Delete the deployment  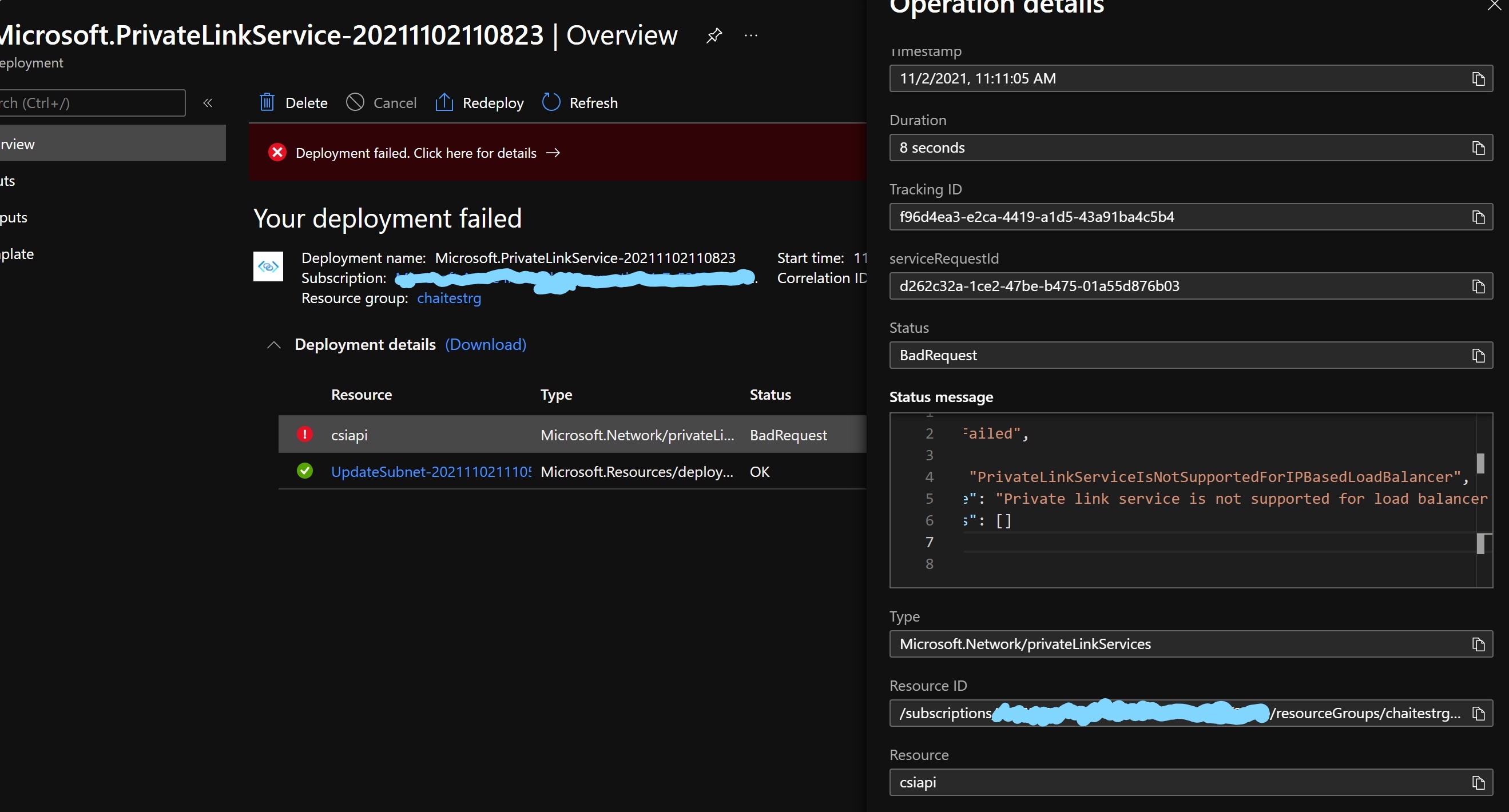coord(292,102)
